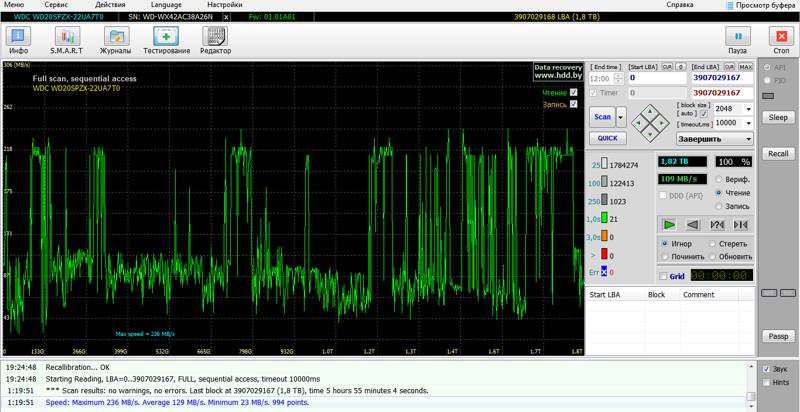Select the Починить remap radio option

click(665, 256)
